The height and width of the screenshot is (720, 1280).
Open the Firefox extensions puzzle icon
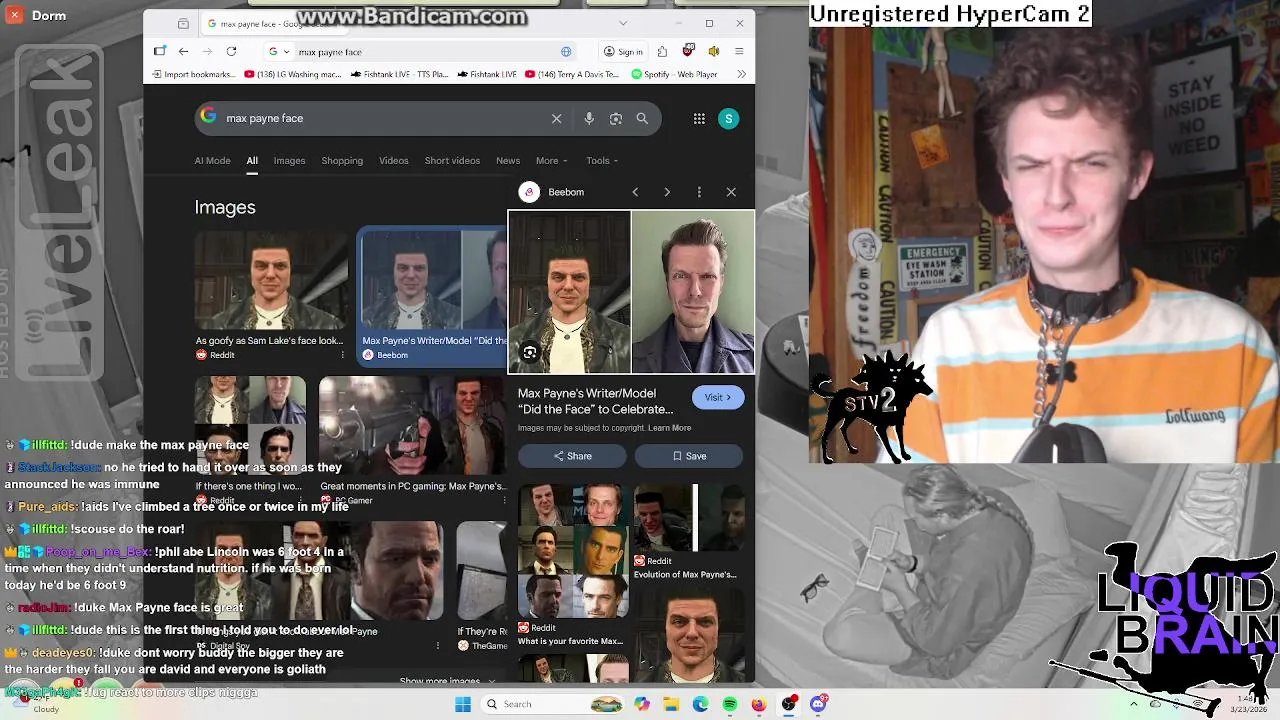tap(662, 51)
